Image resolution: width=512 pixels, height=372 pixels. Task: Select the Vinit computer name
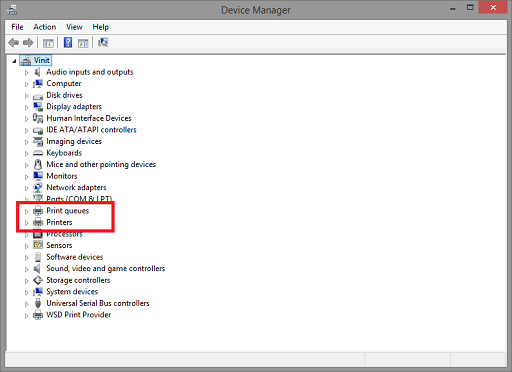(42, 60)
